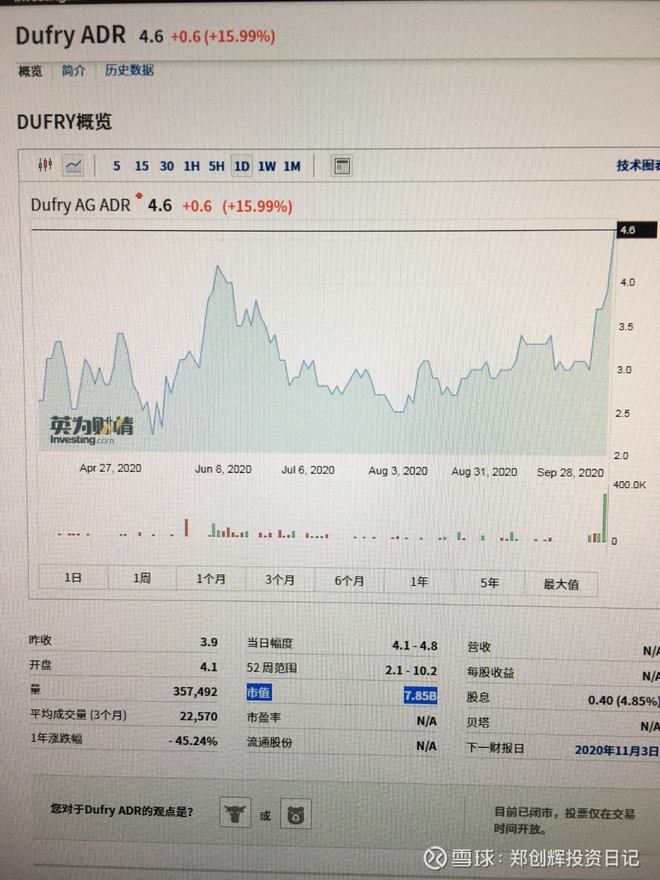The image size is (660, 880).
Task: Click the 市盈率 label
Action: (264, 717)
